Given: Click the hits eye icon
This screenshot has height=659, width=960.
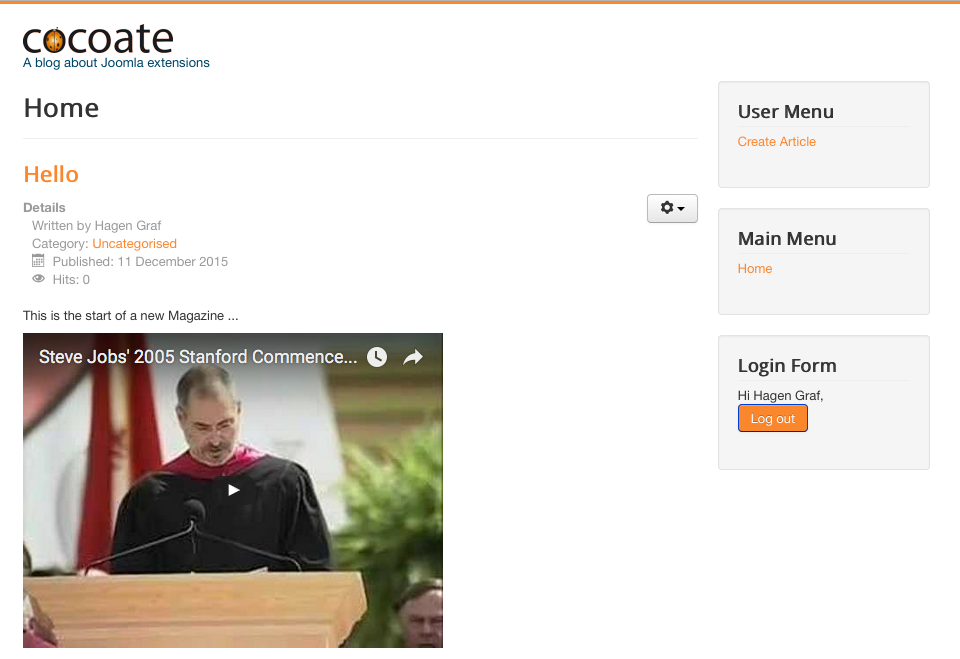Looking at the screenshot, I should pos(39,279).
